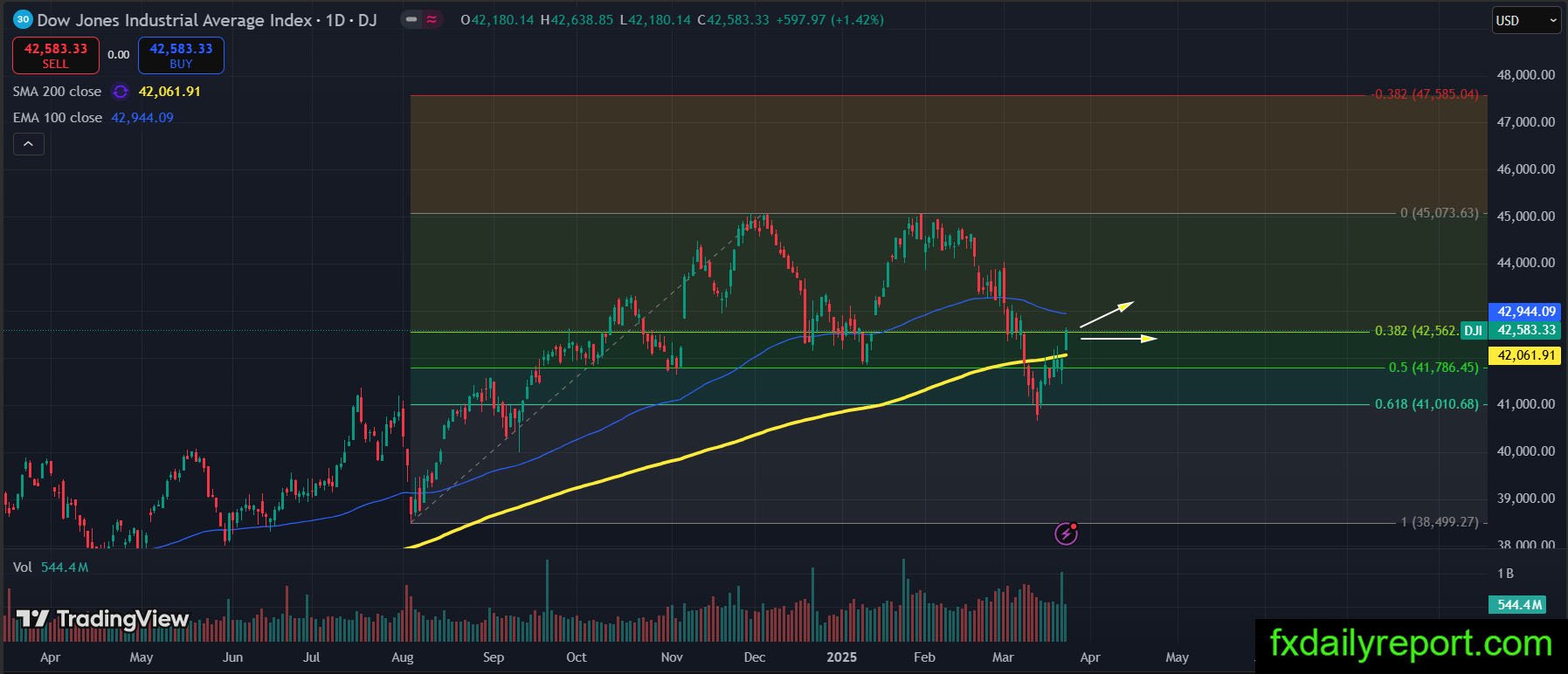This screenshot has width=1568, height=674.
Task: Click the 48,000.00 price axis label
Action: tap(1525, 75)
